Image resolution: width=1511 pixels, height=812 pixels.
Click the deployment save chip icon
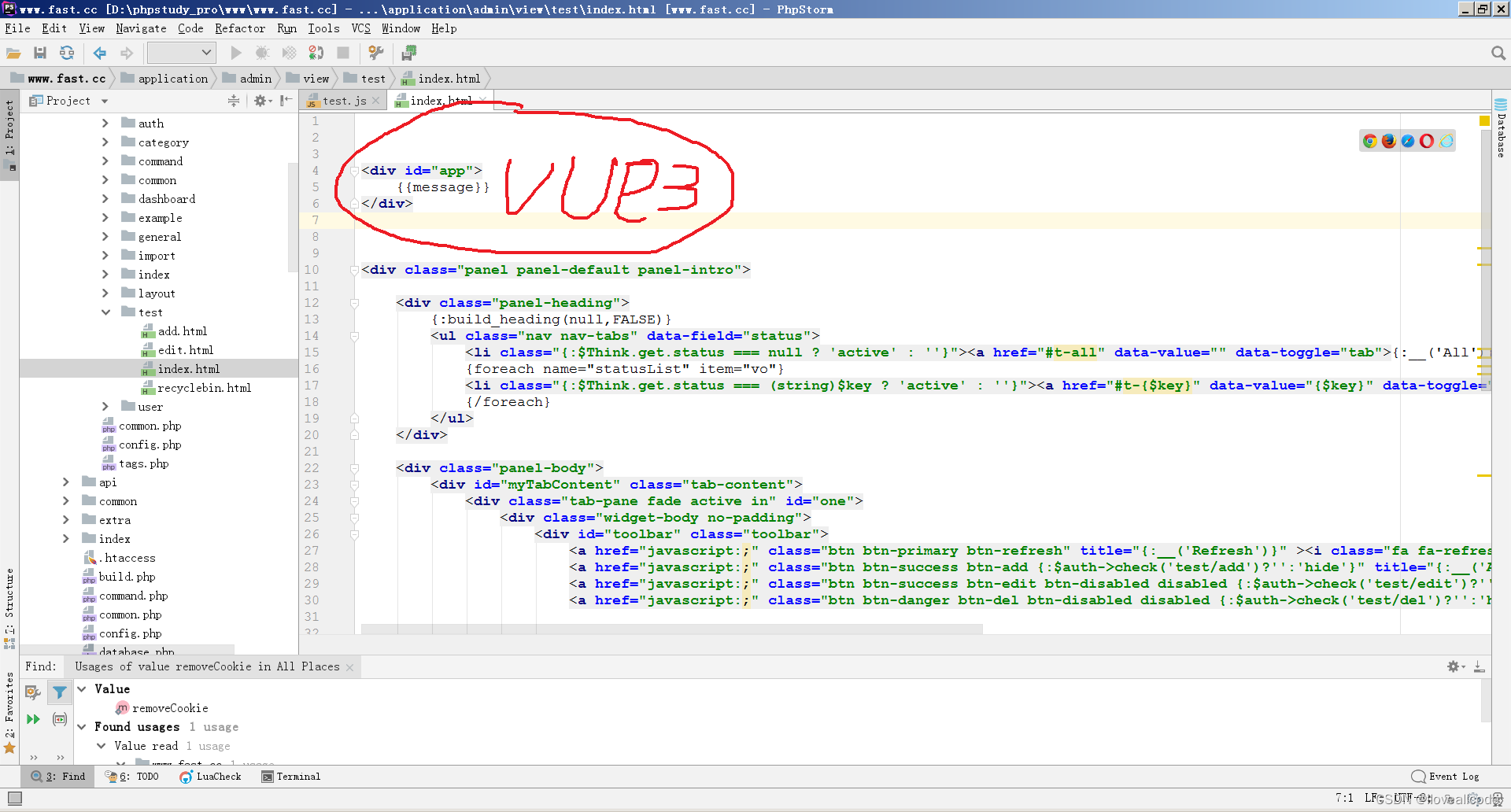point(409,53)
